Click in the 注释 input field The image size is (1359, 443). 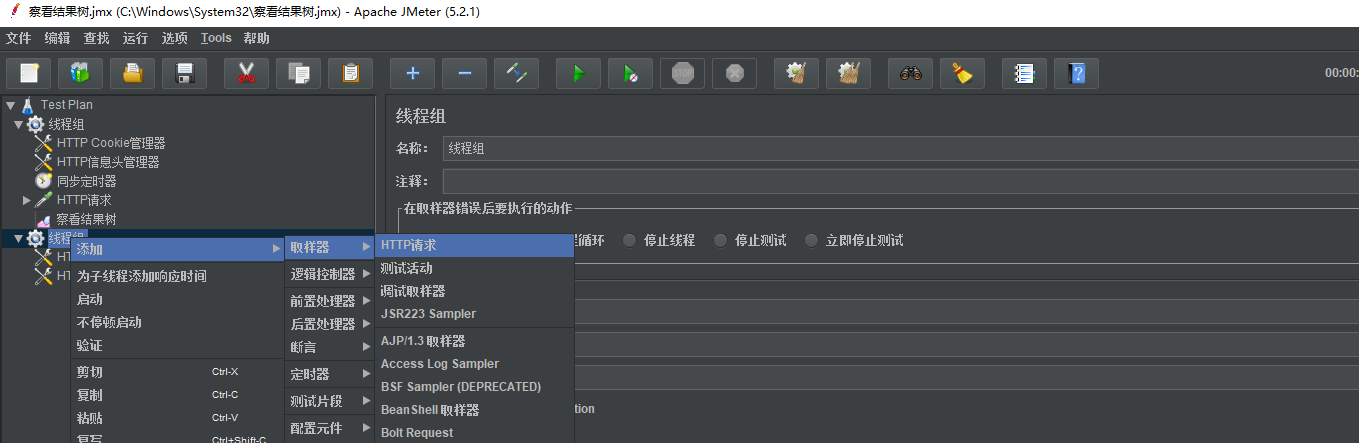pyautogui.click(x=900, y=181)
